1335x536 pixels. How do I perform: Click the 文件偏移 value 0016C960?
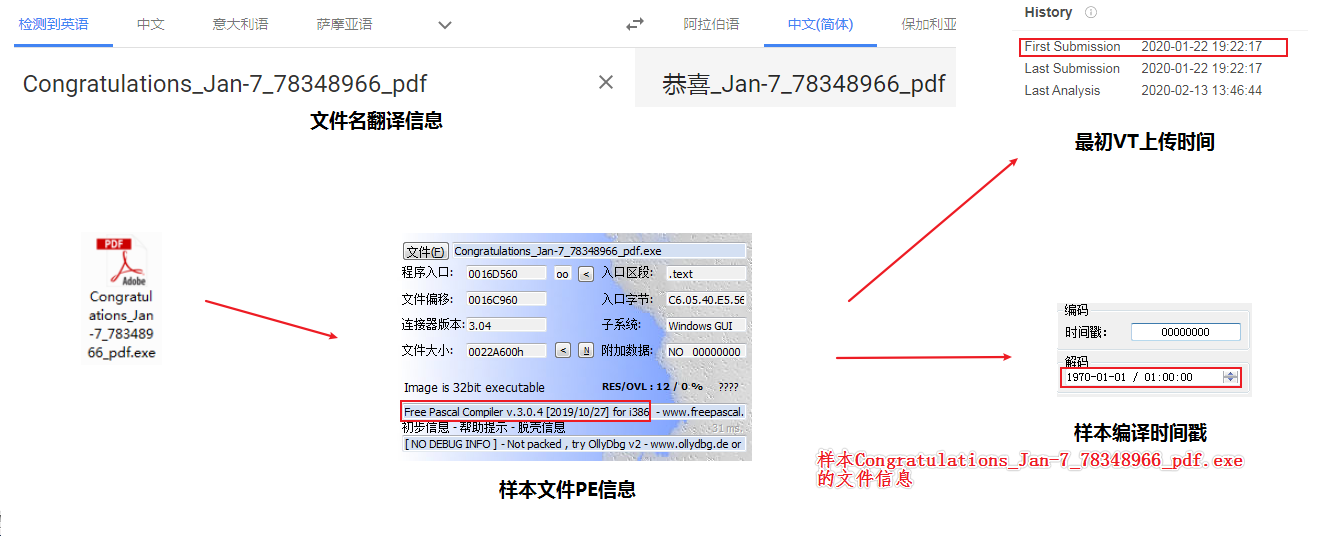pyautogui.click(x=506, y=300)
